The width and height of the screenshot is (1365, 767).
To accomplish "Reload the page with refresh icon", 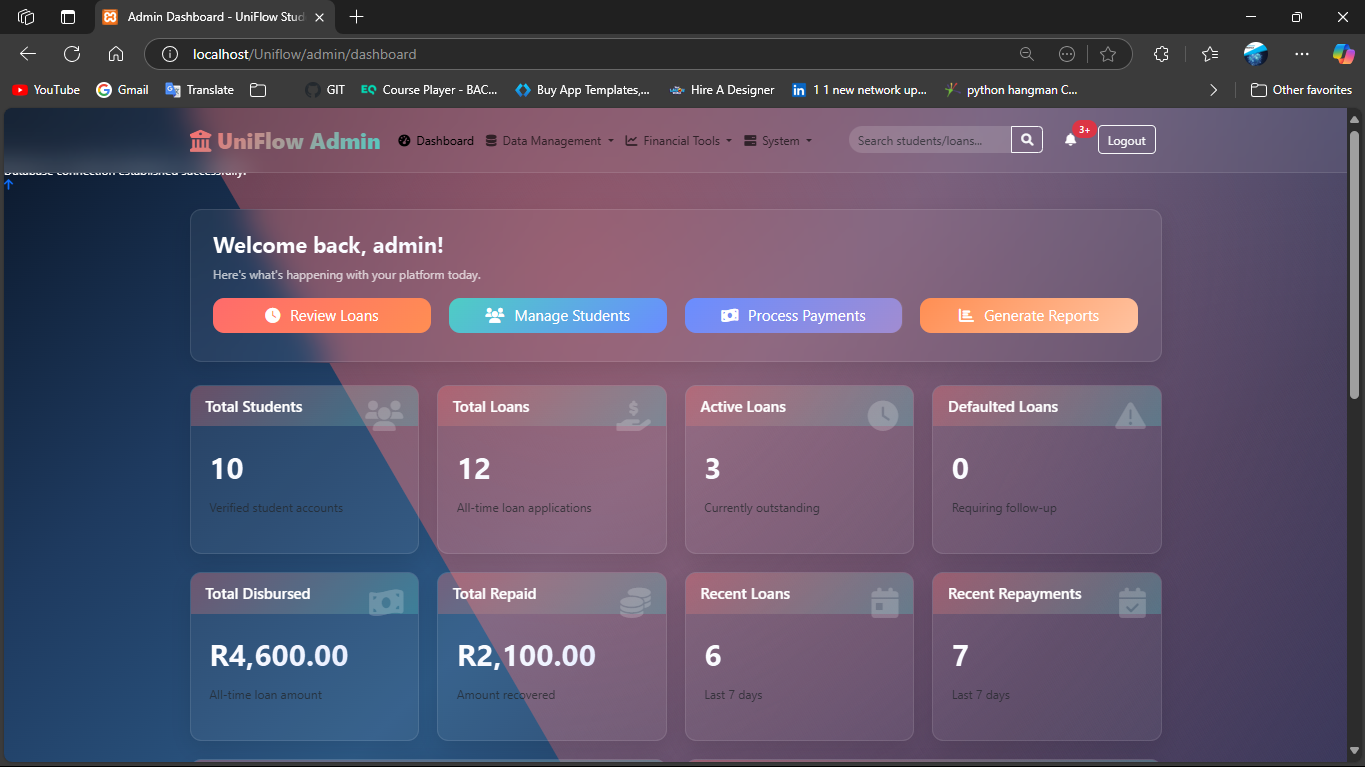I will 72,54.
